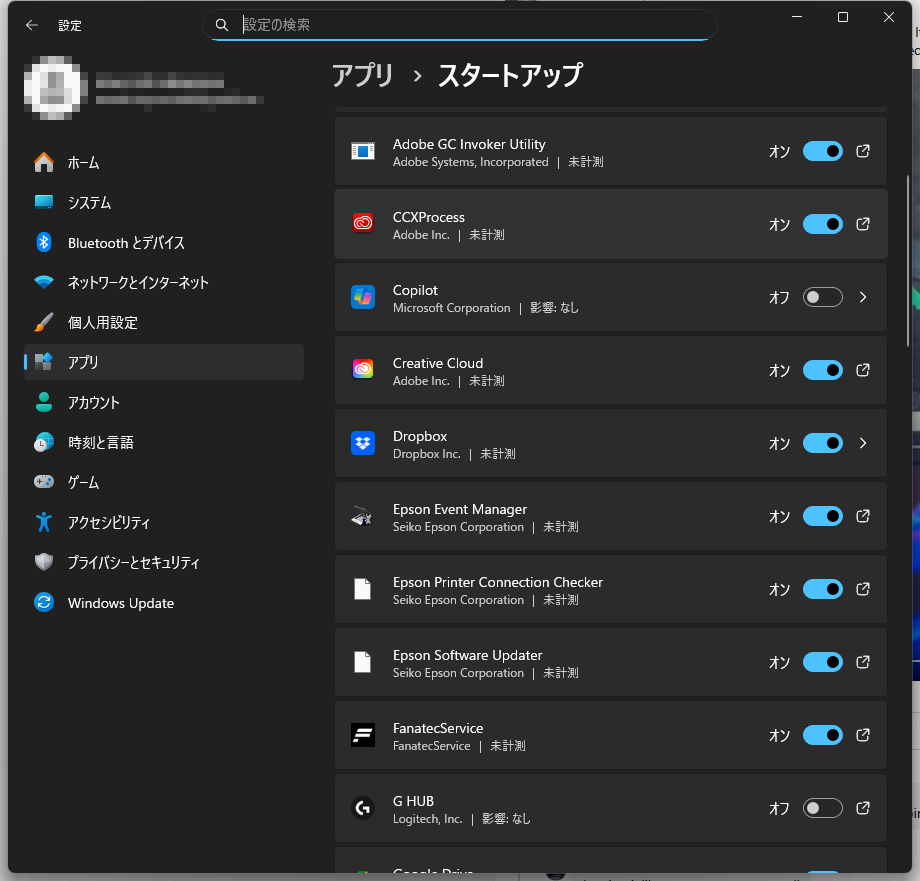Click the ネットワークとインターネット sidebar icon
Viewport: 920px width, 881px height.
coord(43,282)
